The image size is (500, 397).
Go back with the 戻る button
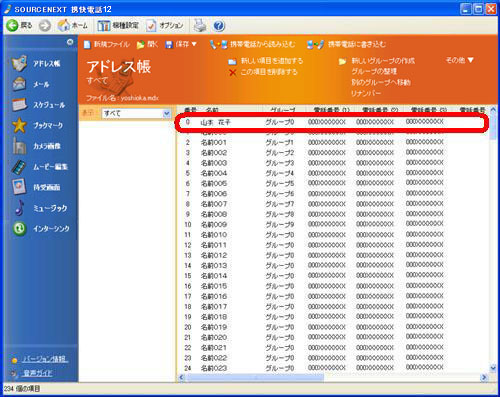click(19, 25)
